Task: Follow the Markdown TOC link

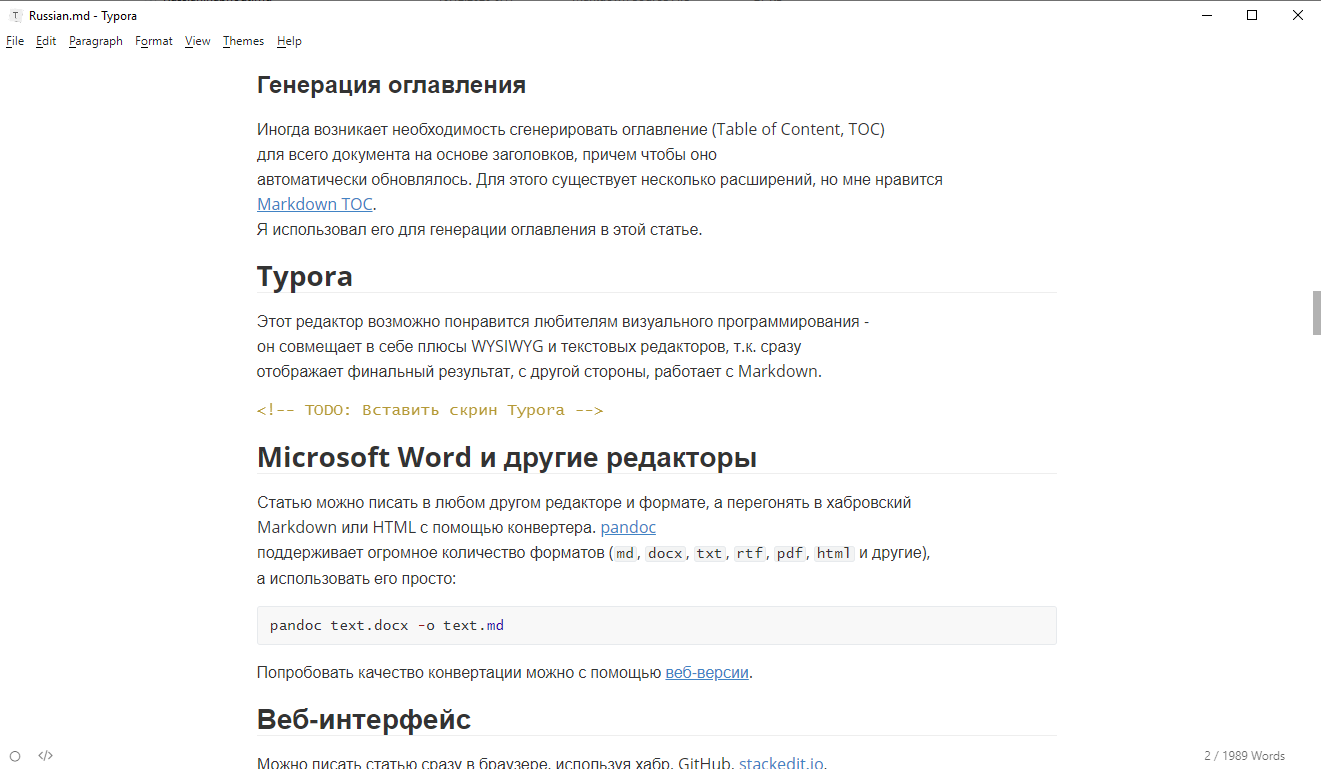Action: tap(315, 205)
